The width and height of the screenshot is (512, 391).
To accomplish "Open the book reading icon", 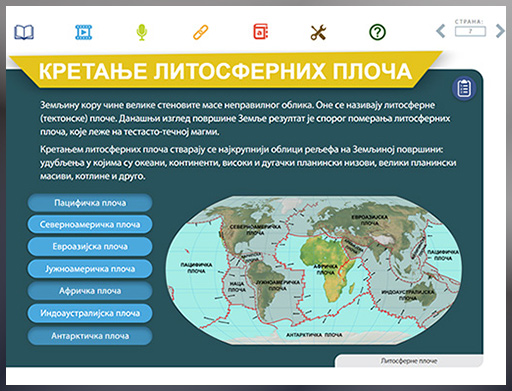I will (x=24, y=32).
